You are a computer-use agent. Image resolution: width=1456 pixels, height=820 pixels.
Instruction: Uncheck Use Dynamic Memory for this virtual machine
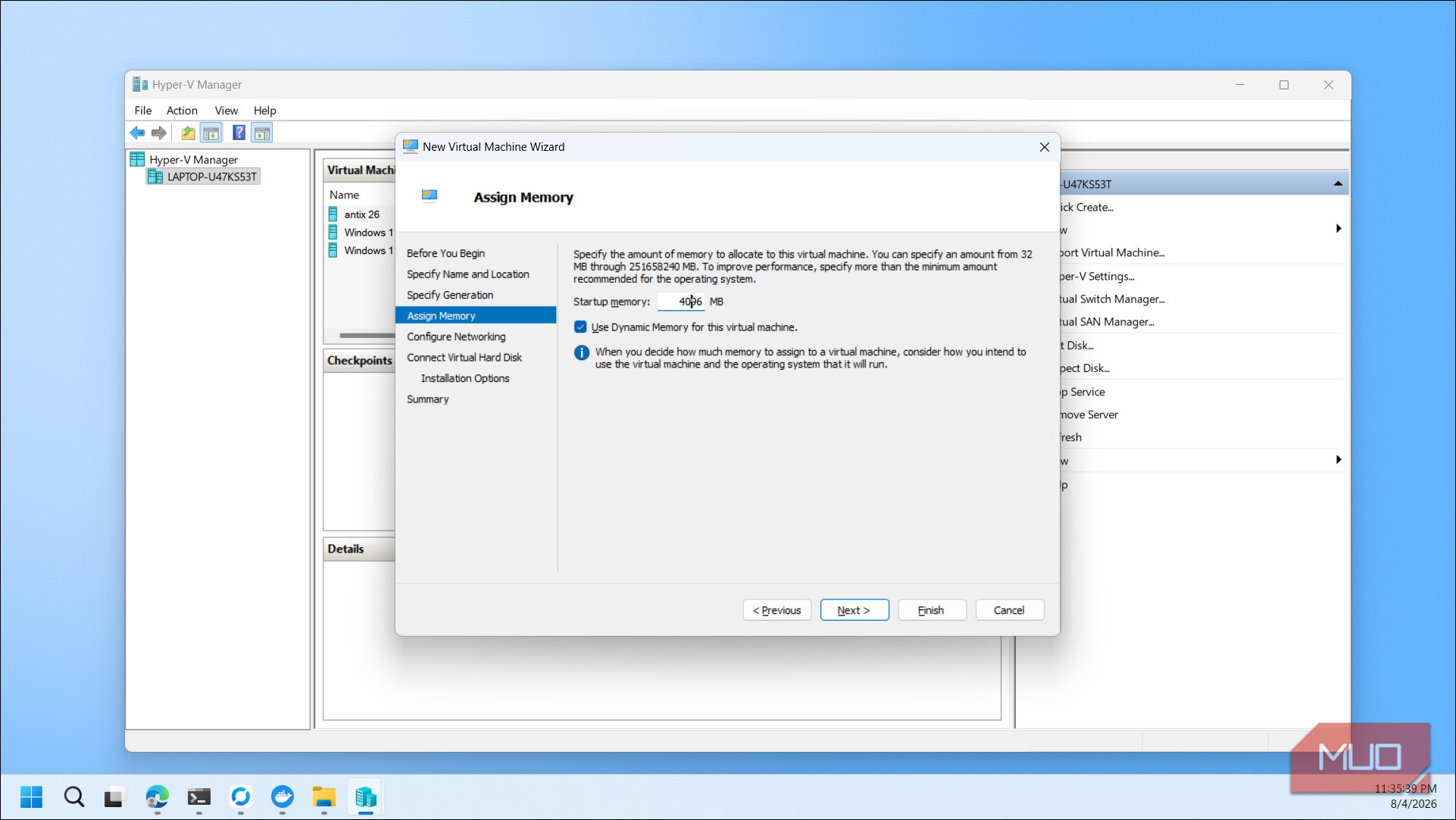(x=580, y=327)
